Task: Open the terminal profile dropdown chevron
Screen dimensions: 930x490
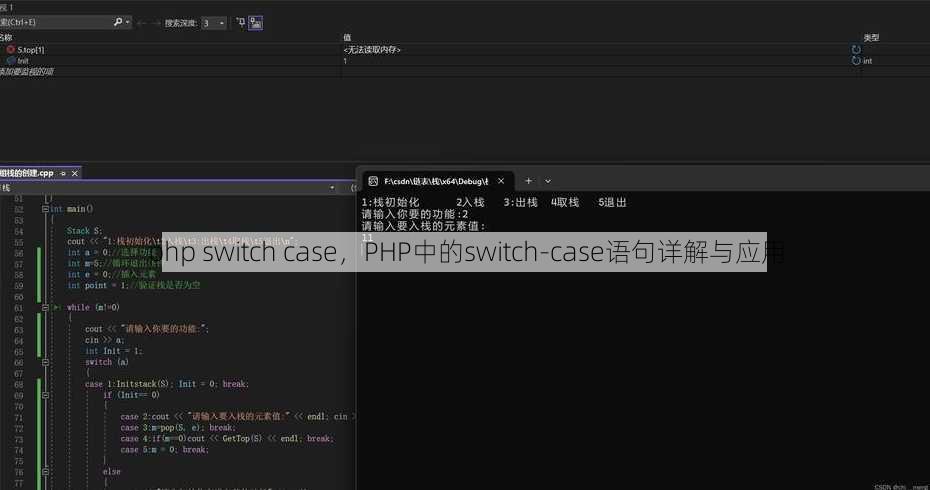Action: [x=548, y=181]
